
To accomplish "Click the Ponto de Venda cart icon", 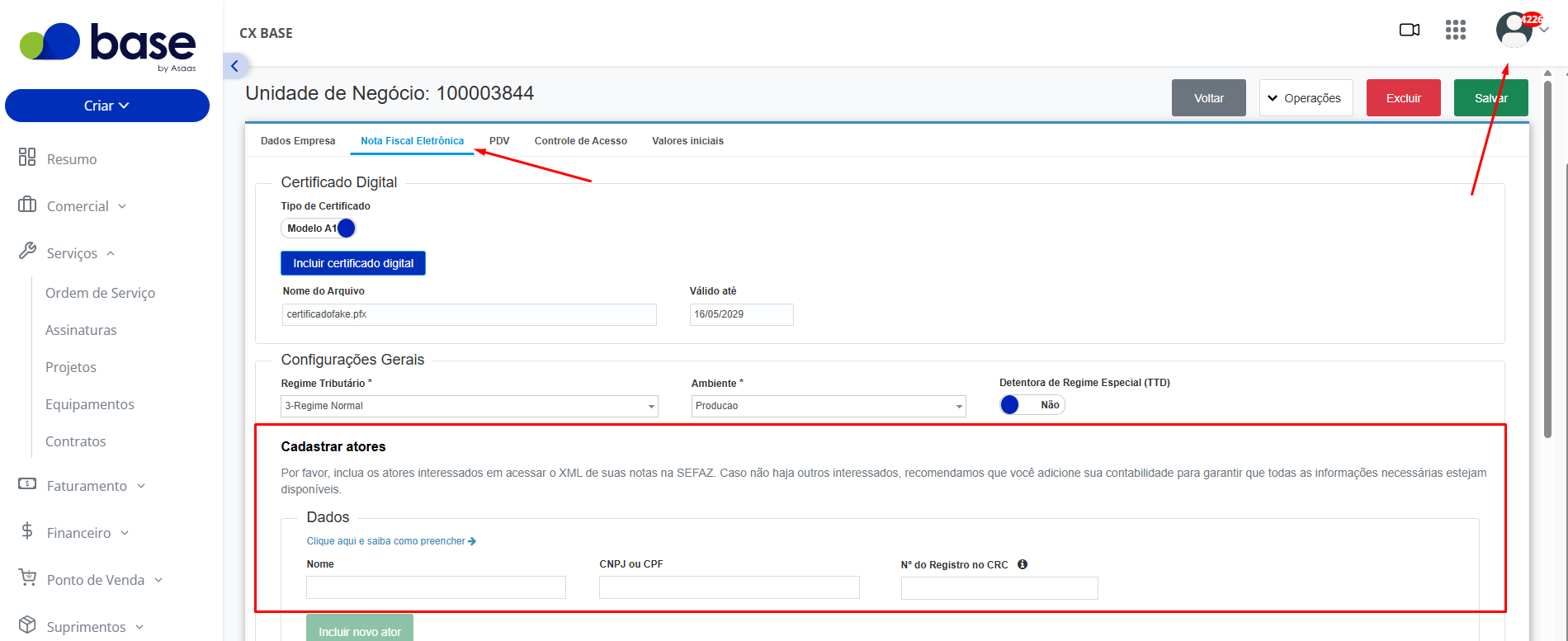I will tap(27, 578).
